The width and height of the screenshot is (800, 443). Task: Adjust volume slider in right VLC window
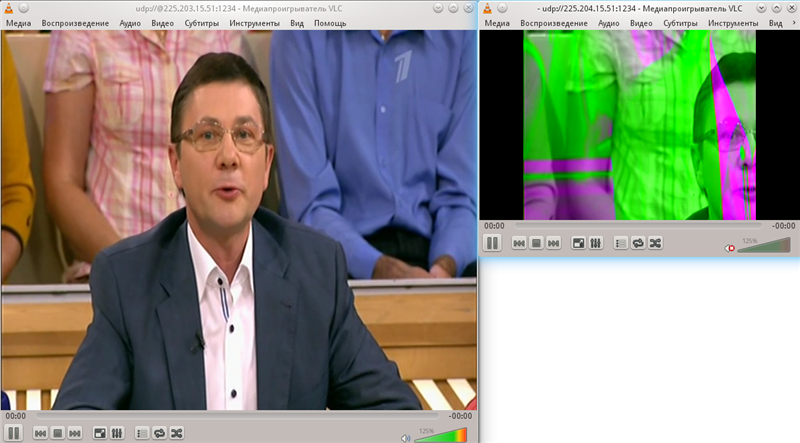[x=764, y=245]
